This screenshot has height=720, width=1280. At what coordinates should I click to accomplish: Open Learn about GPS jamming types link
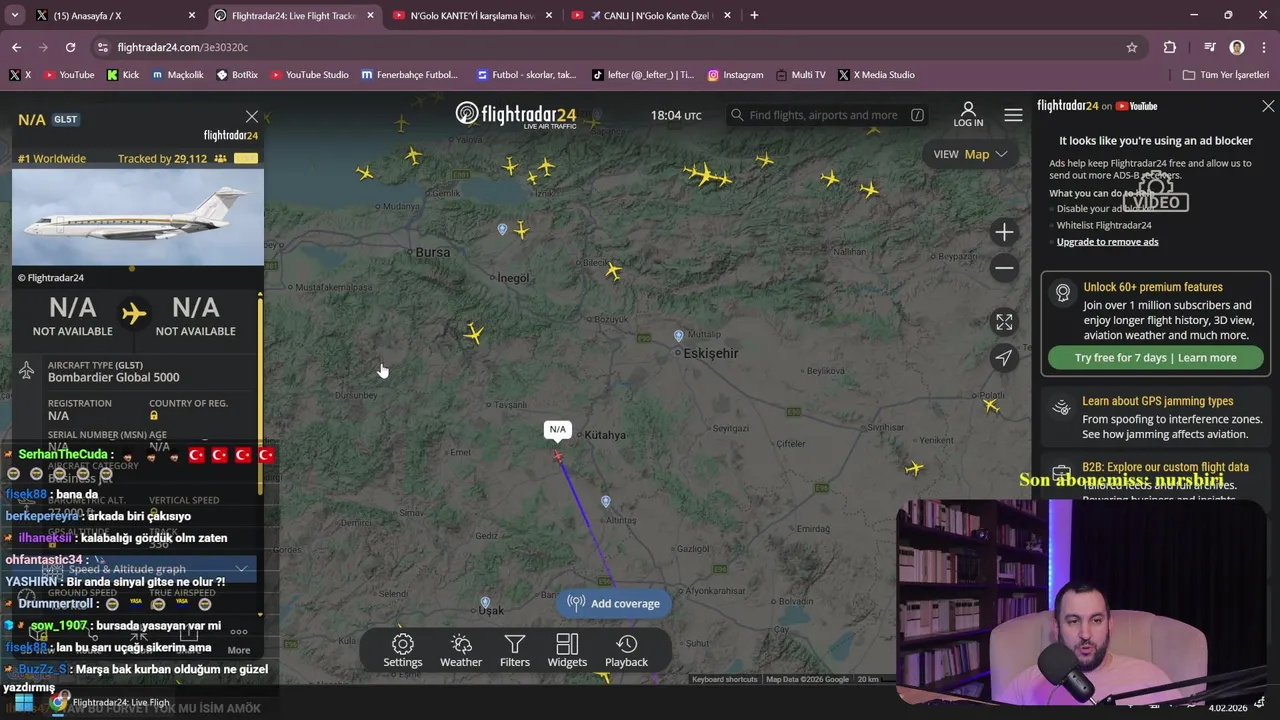1157,401
